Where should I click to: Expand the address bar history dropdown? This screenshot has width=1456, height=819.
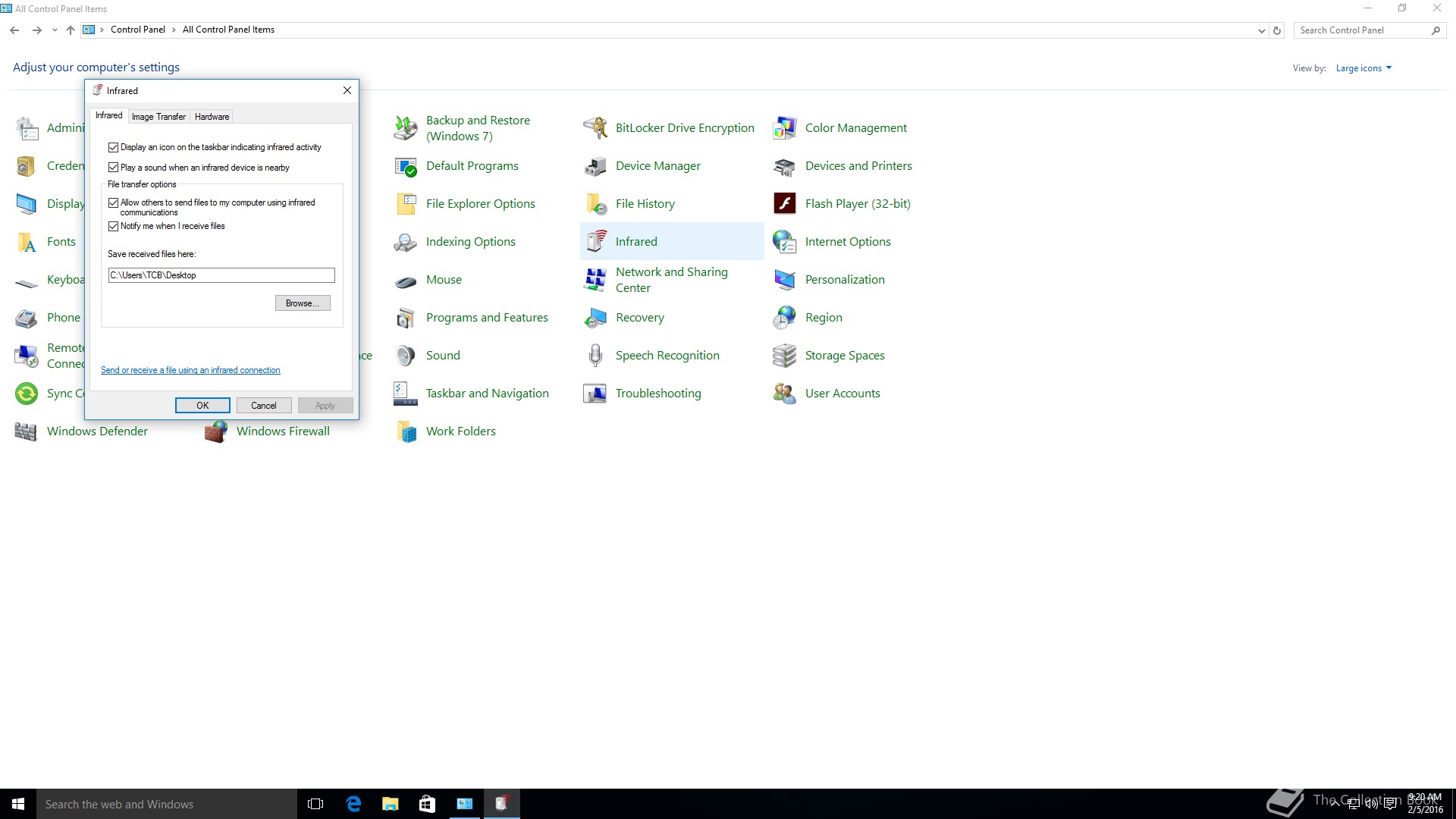point(1261,30)
